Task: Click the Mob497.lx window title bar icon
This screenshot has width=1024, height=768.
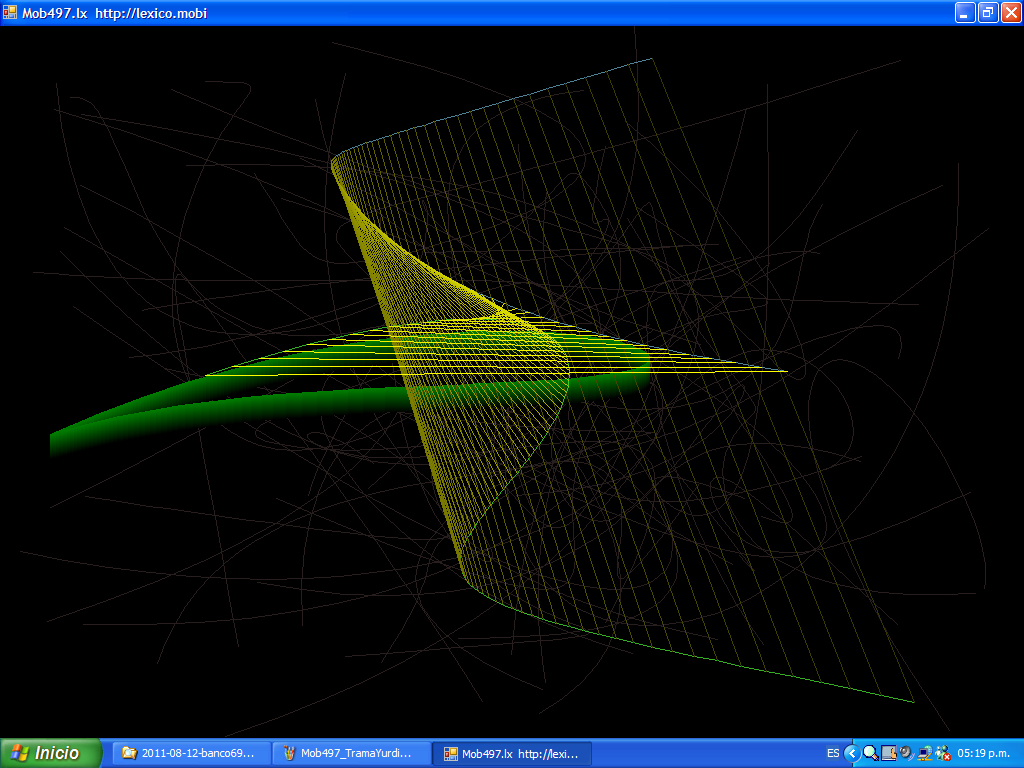Action: [10, 12]
